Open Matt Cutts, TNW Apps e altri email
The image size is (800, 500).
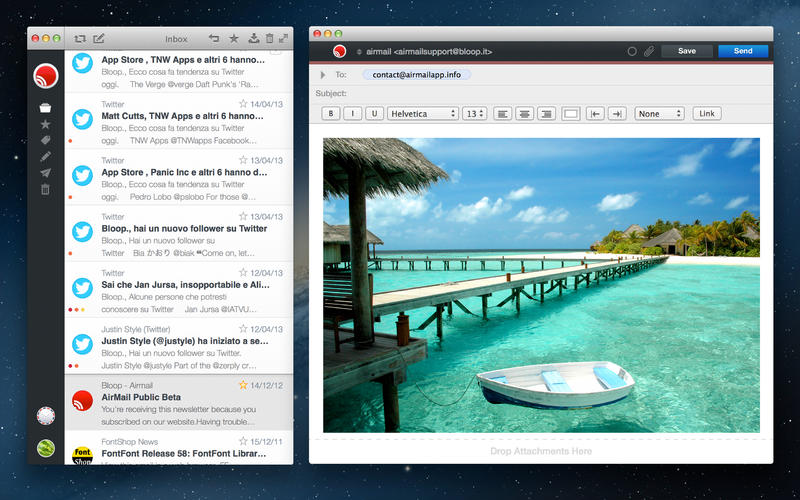tap(179, 121)
